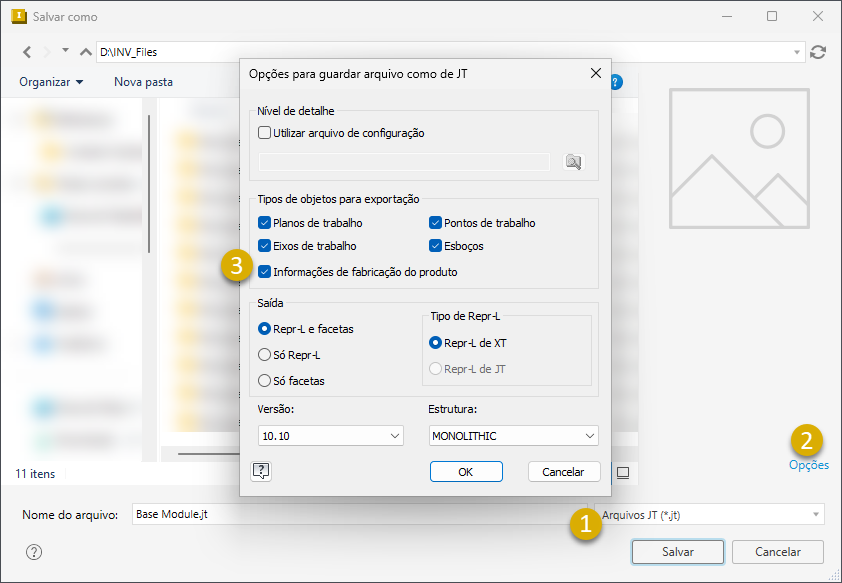Click the Back arrow in Salvar como
The height and width of the screenshot is (583, 842).
27,52
